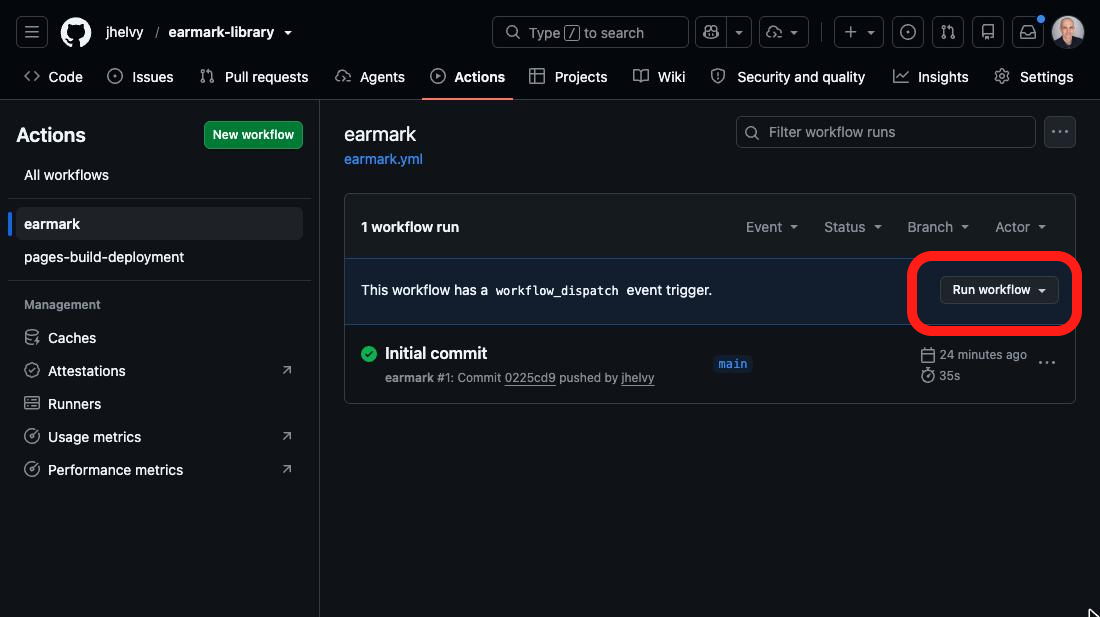Switch to the Agents tab
1100x617 pixels.
pyautogui.click(x=370, y=76)
